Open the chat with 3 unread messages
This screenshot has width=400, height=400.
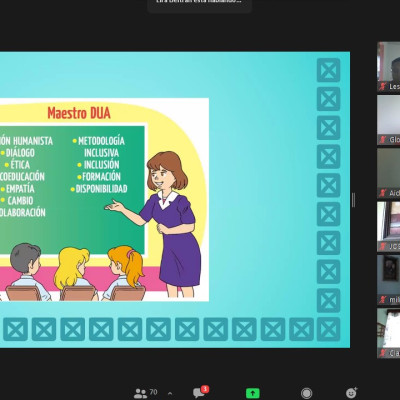point(200,392)
